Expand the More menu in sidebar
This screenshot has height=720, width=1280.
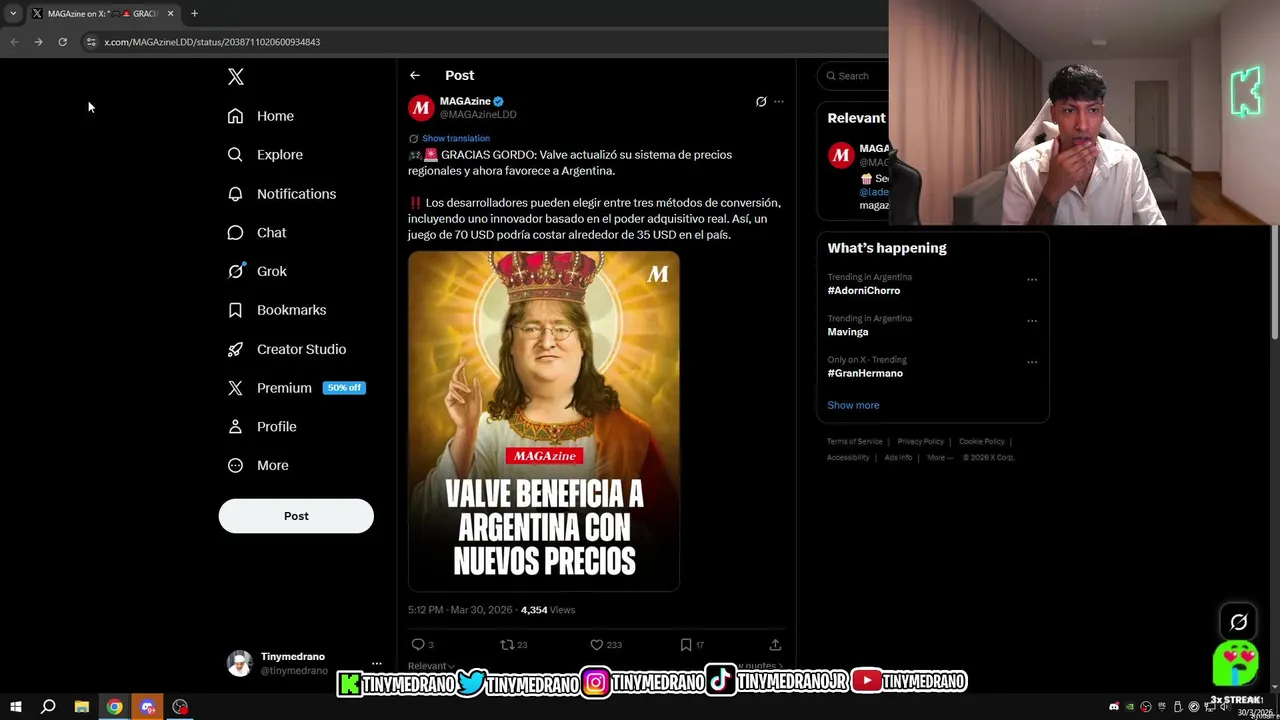(x=258, y=465)
